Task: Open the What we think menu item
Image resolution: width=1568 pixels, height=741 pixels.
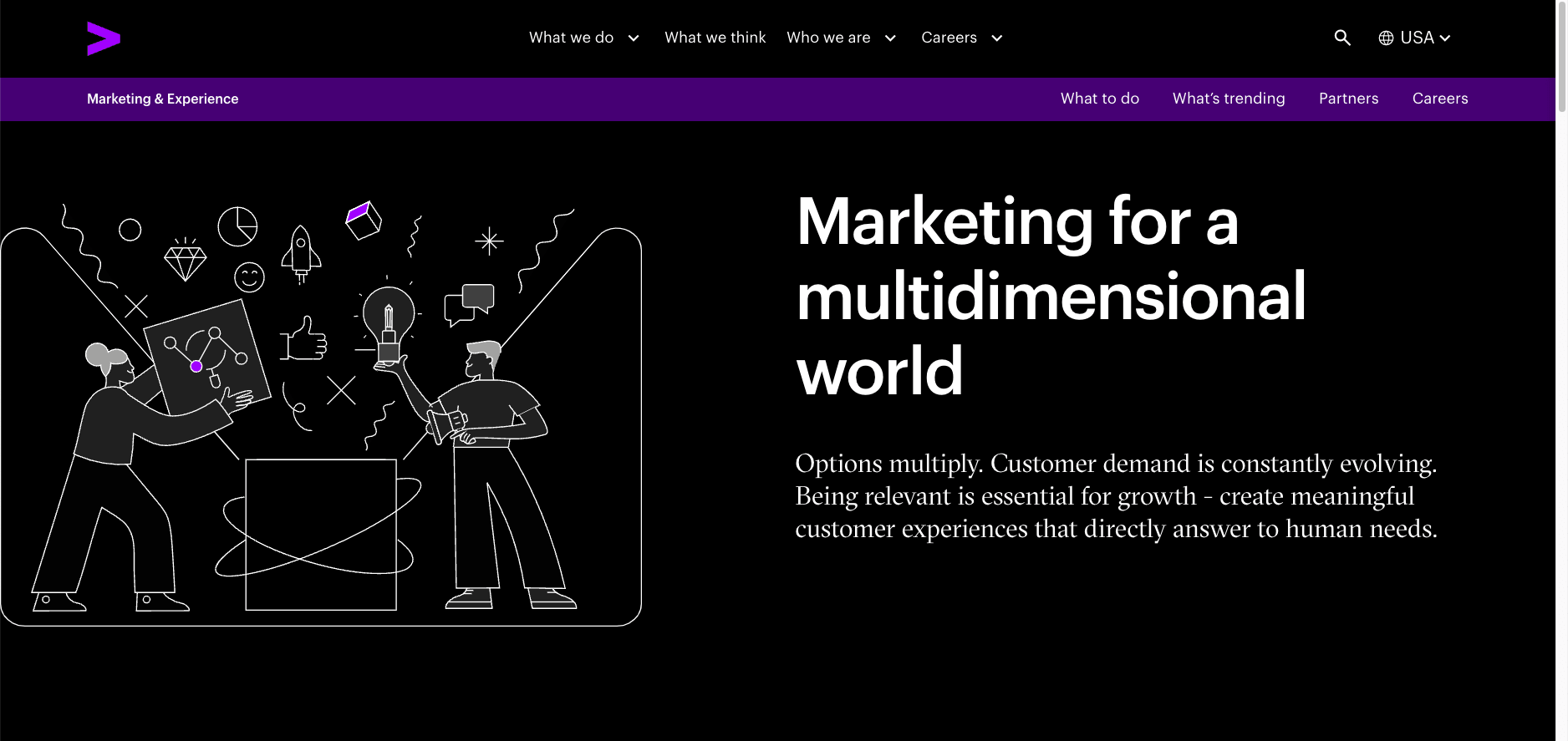Action: pyautogui.click(x=715, y=38)
